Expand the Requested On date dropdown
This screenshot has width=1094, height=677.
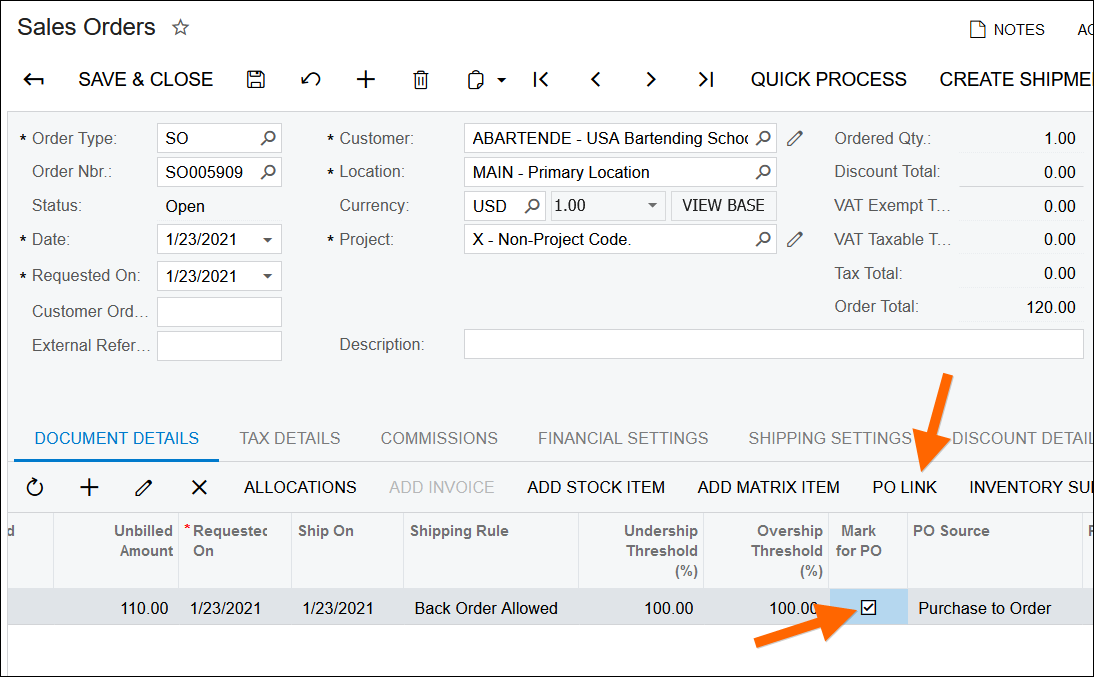point(268,276)
